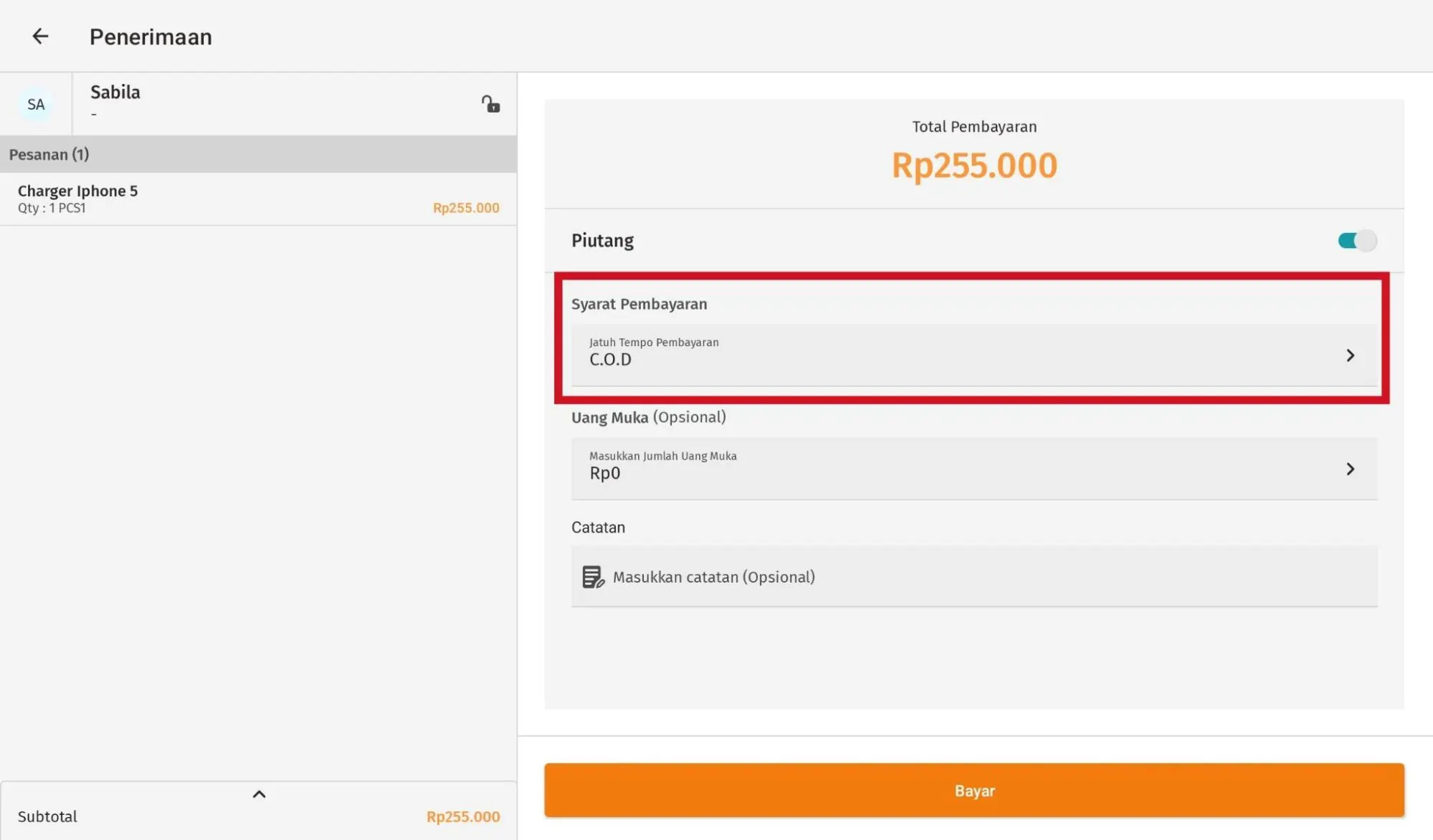Click the Piutang label
The height and width of the screenshot is (840, 1433).
click(x=602, y=241)
